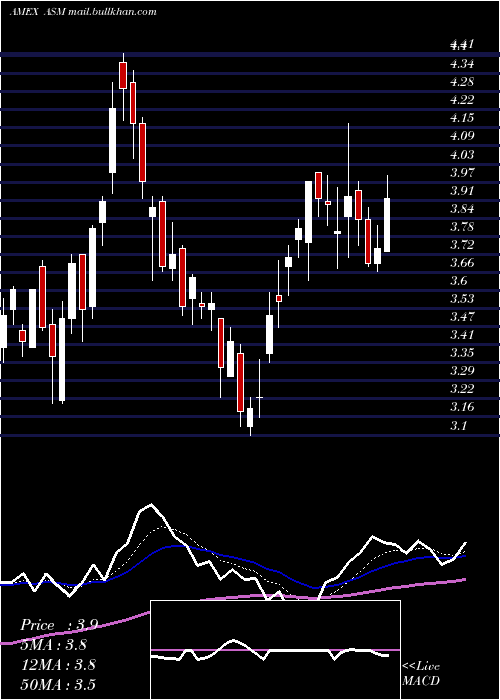
Task: Click inside the Live MACD inset chart
Action: [275, 650]
